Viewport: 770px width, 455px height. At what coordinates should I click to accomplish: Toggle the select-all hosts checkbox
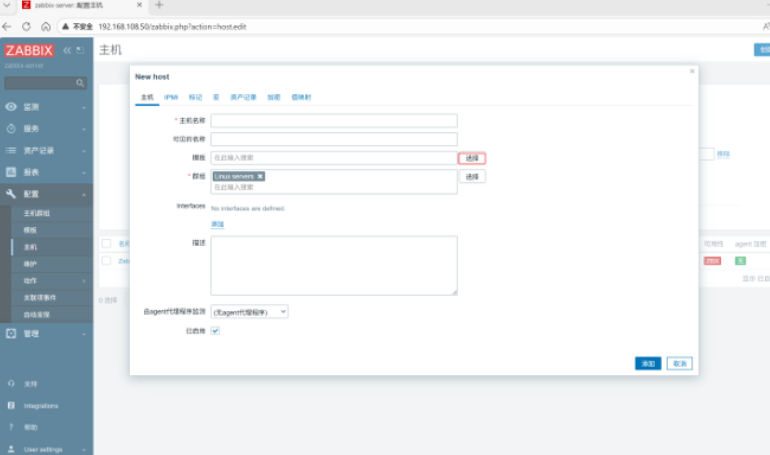click(x=106, y=243)
